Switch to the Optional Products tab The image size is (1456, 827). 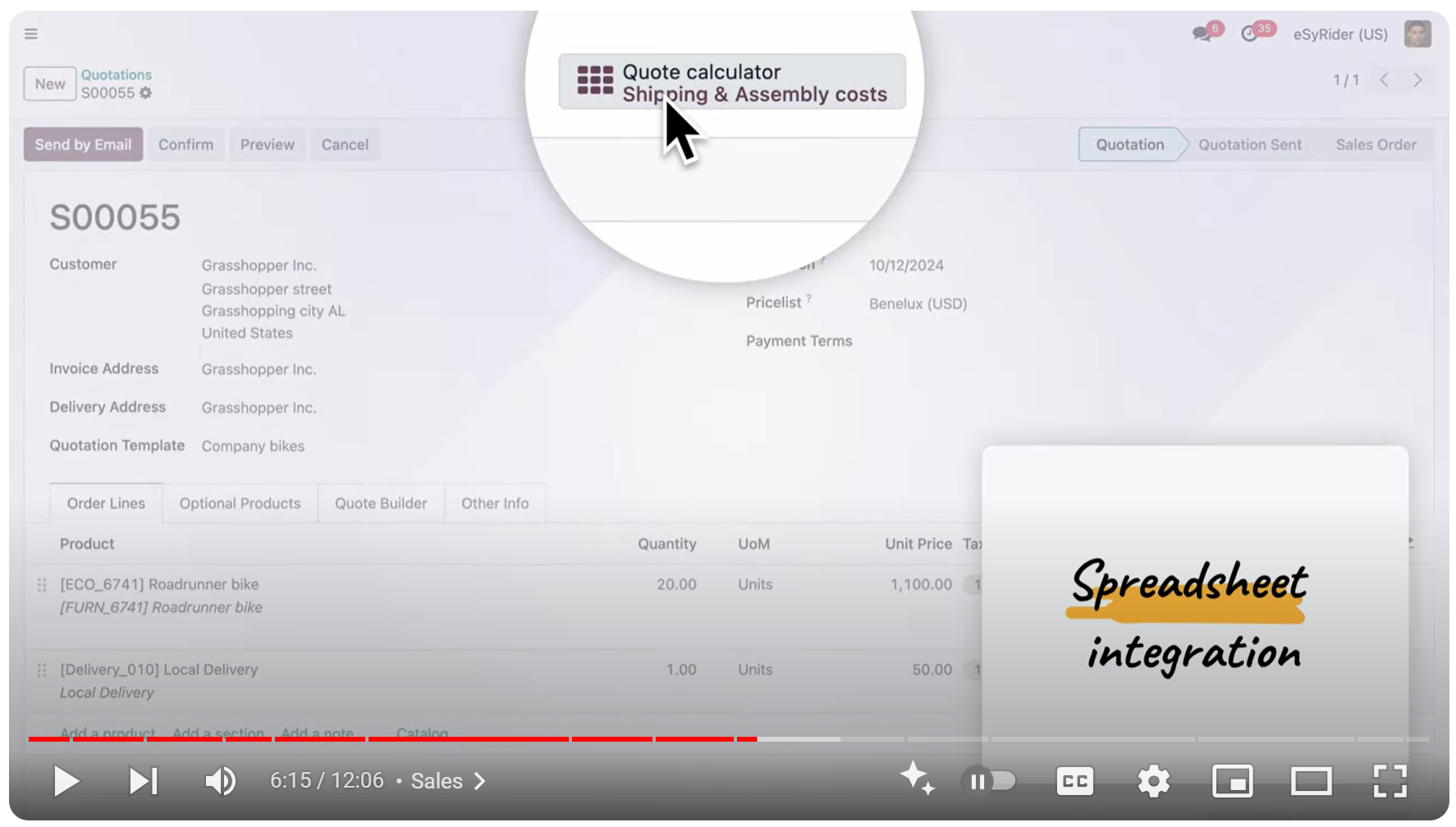[x=240, y=503]
